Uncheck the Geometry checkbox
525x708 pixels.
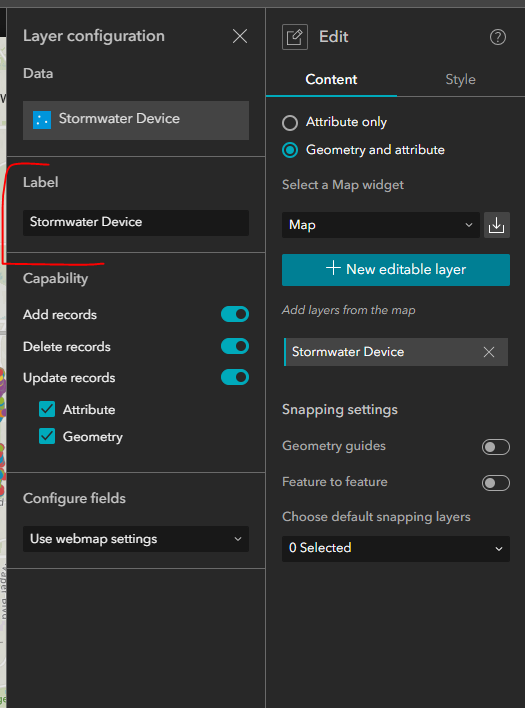pyautogui.click(x=47, y=436)
